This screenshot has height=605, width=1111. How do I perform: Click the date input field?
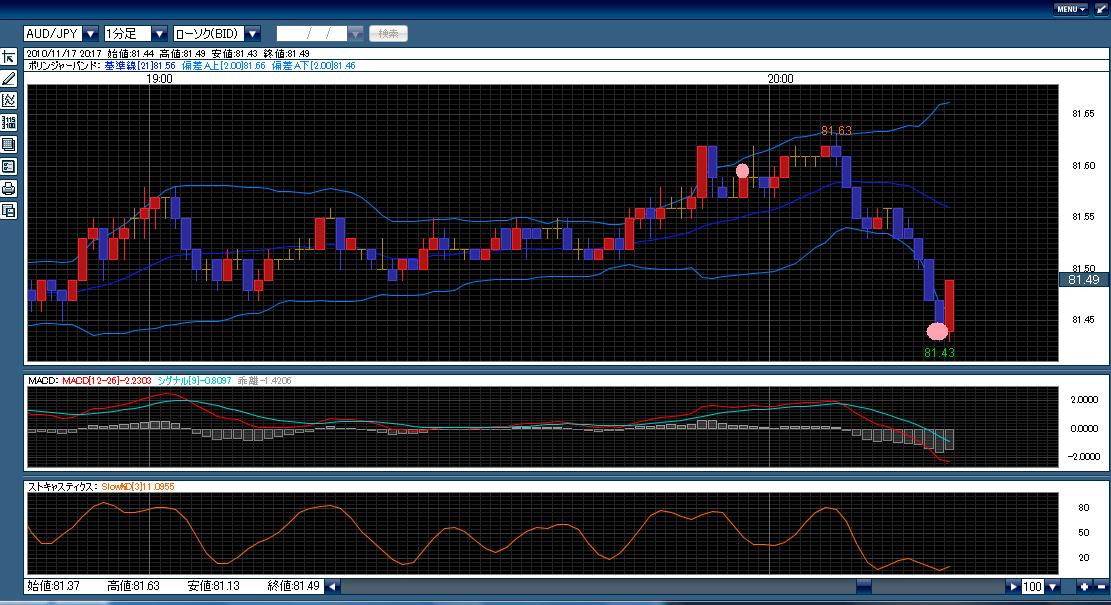coord(312,33)
